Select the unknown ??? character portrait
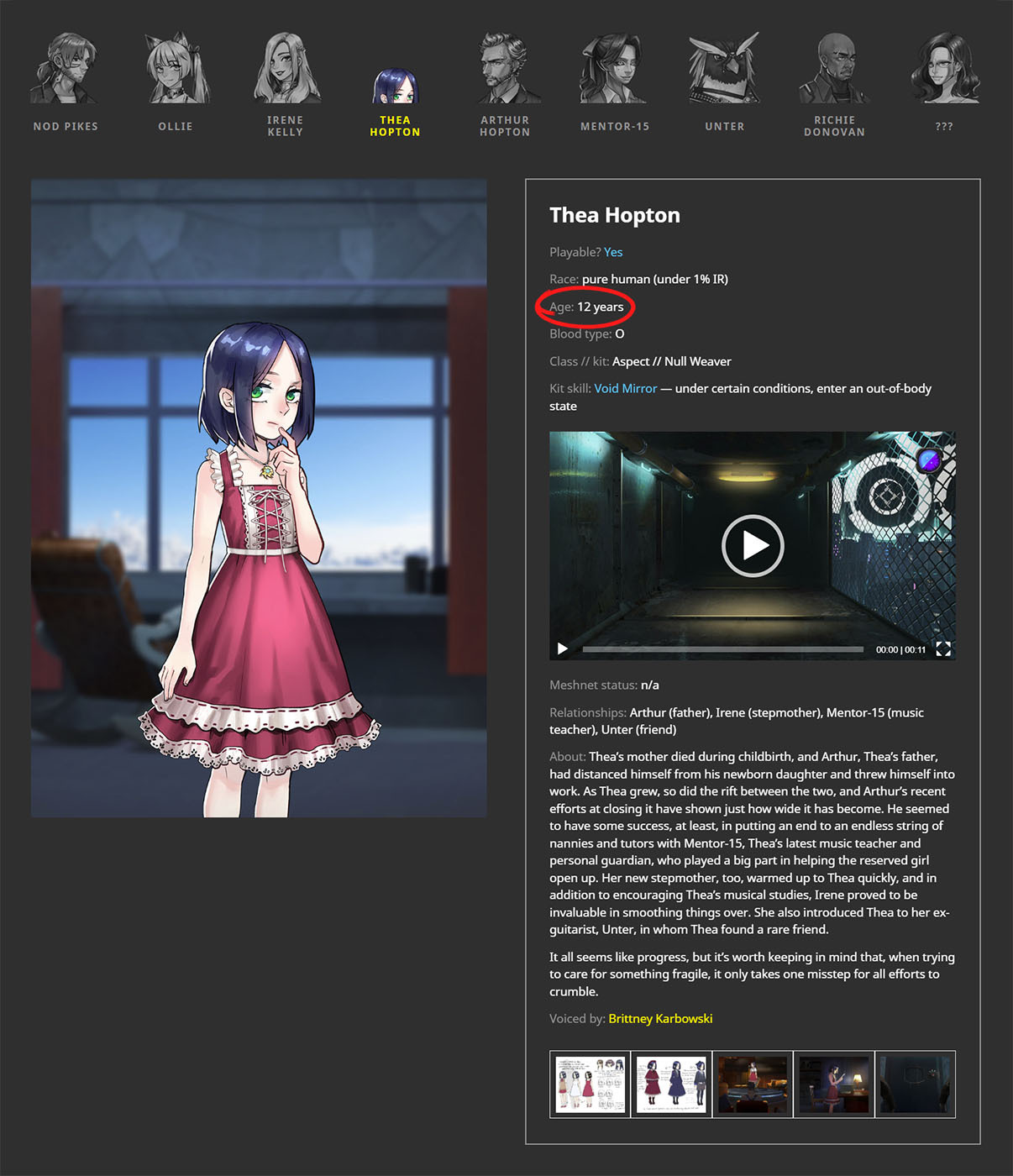The height and width of the screenshot is (1176, 1013). (944, 68)
